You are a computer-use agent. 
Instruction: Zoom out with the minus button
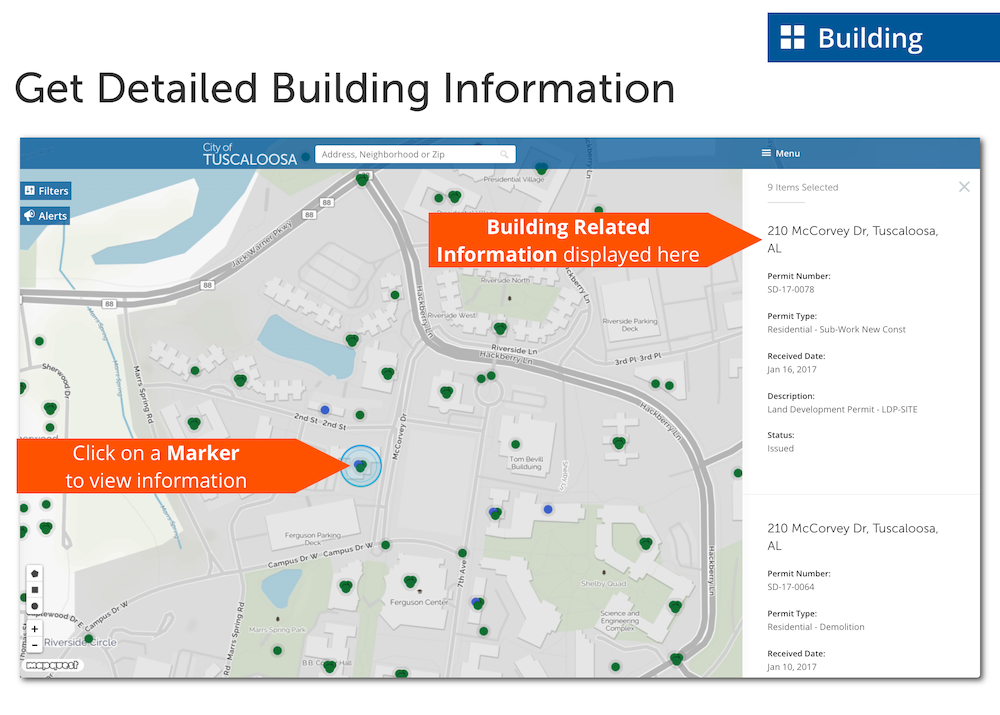coord(34,645)
